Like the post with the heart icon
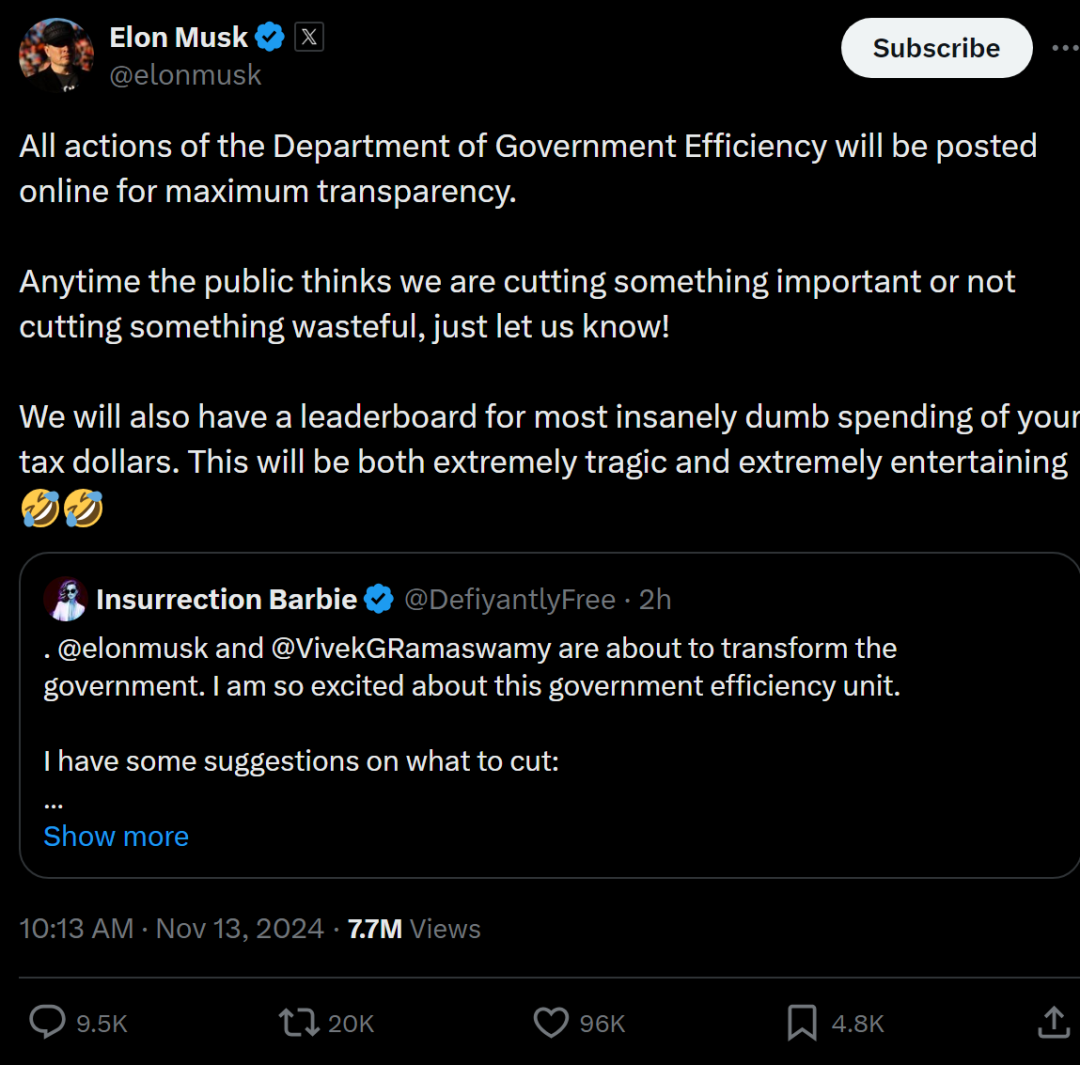 coord(551,1022)
